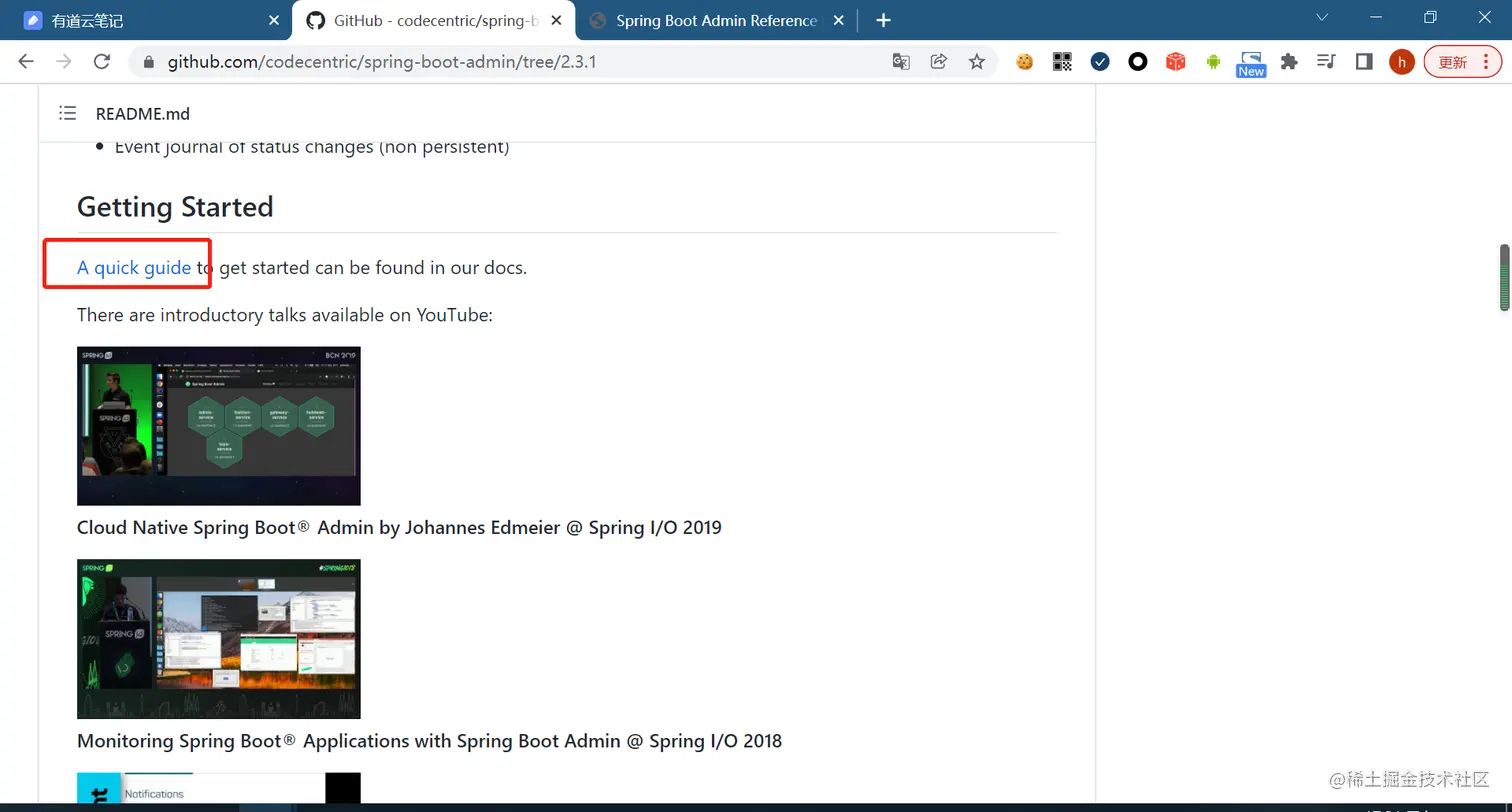1512x812 pixels.
Task: Close the GitHub spring-boot-admin tab
Action: [x=557, y=20]
